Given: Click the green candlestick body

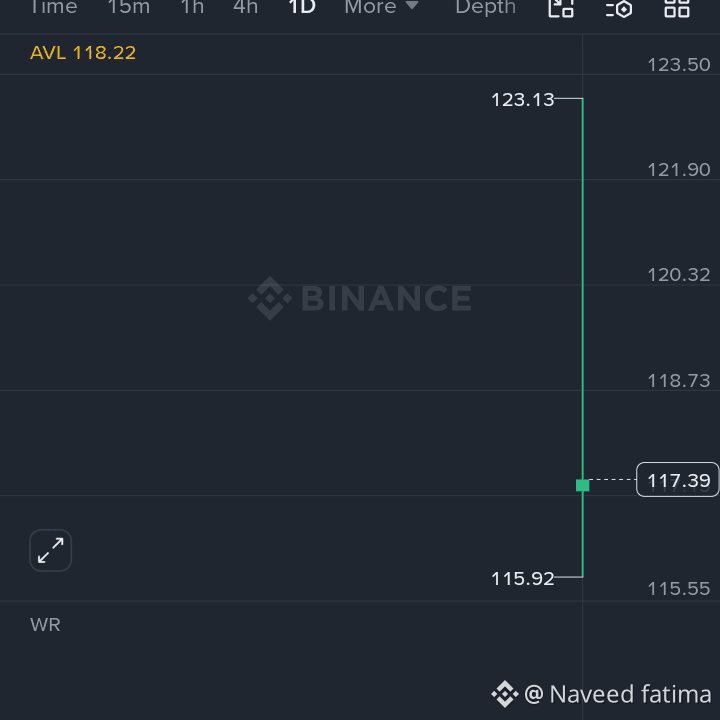Looking at the screenshot, I should point(583,485).
